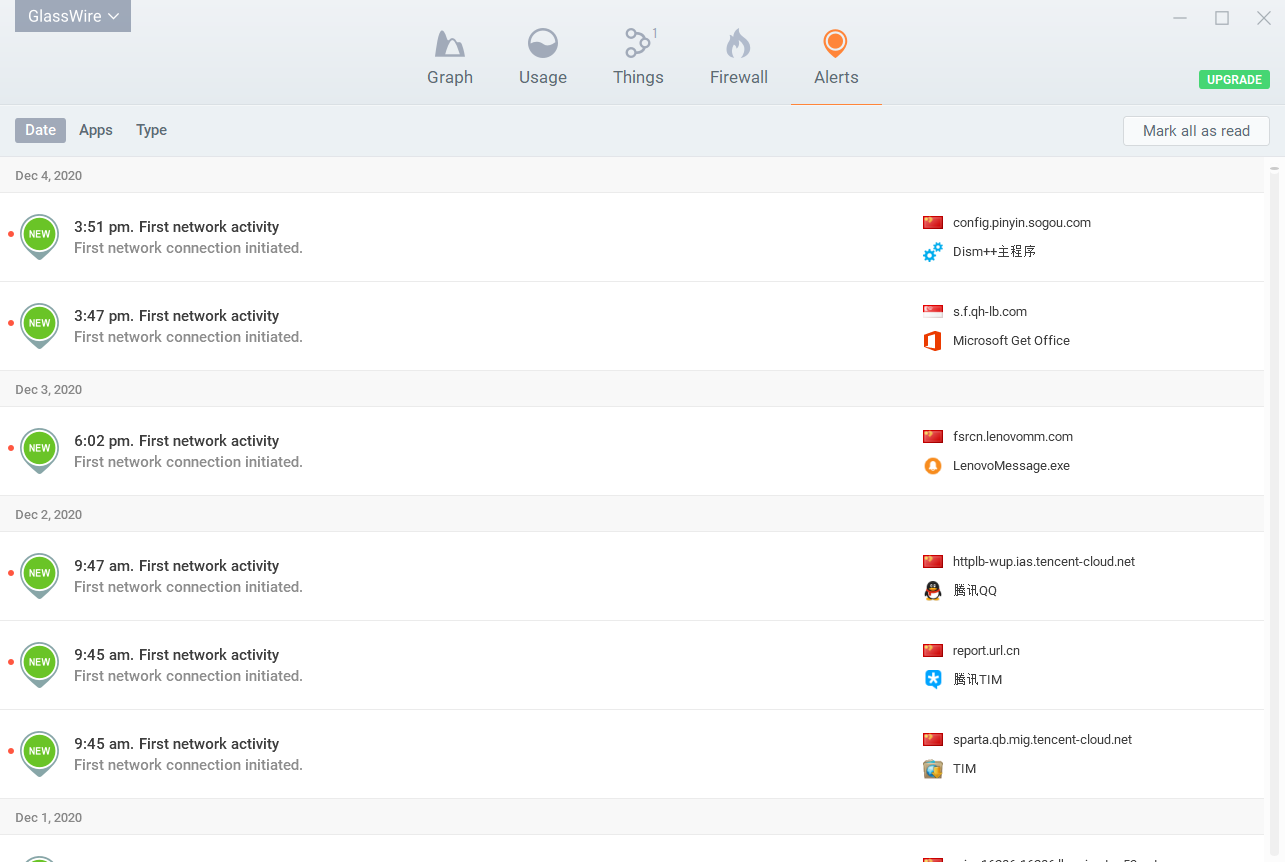The width and height of the screenshot is (1285, 862).
Task: Switch to the Graph tab
Action: [450, 57]
